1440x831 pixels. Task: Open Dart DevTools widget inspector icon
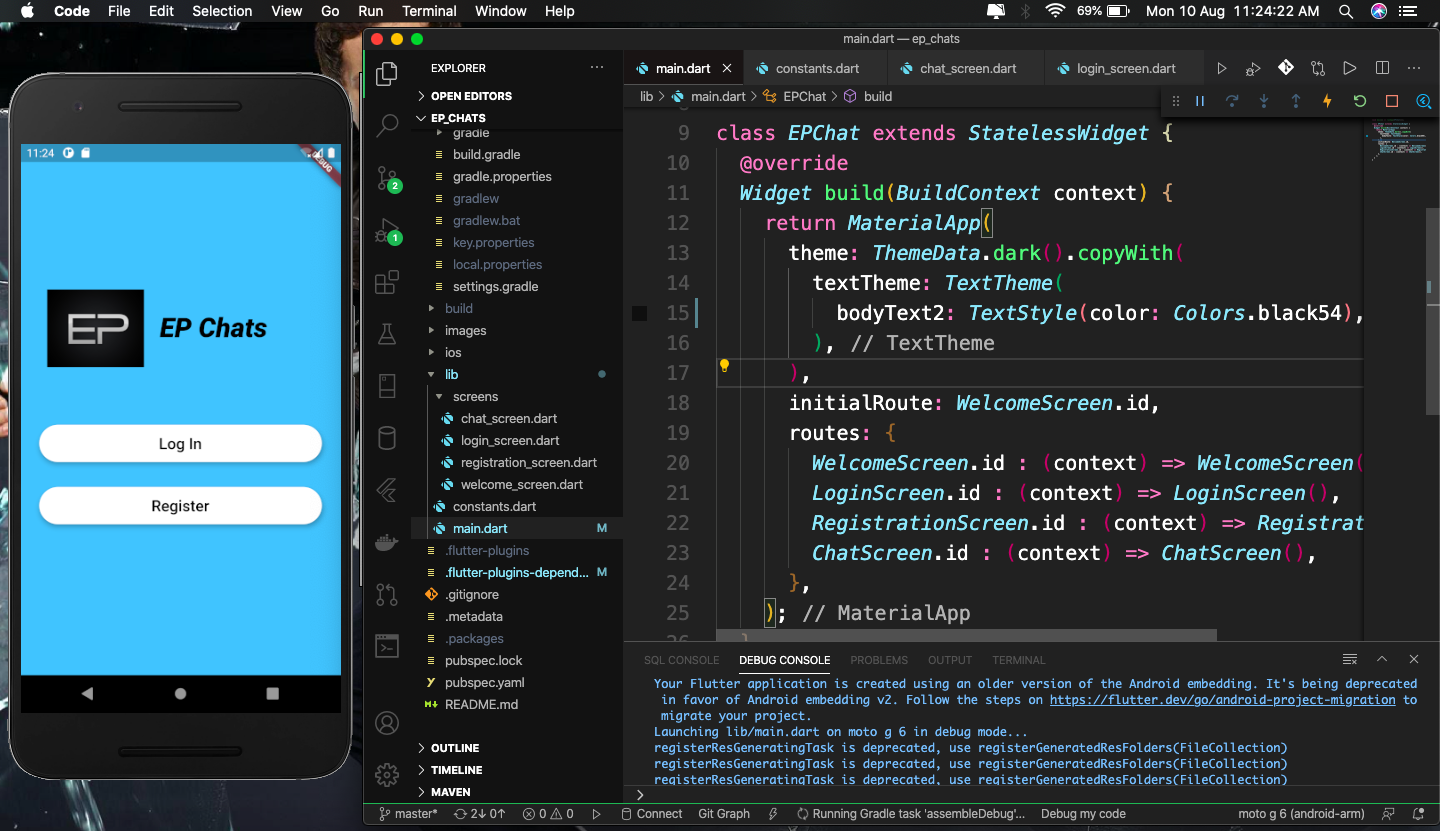[1424, 101]
